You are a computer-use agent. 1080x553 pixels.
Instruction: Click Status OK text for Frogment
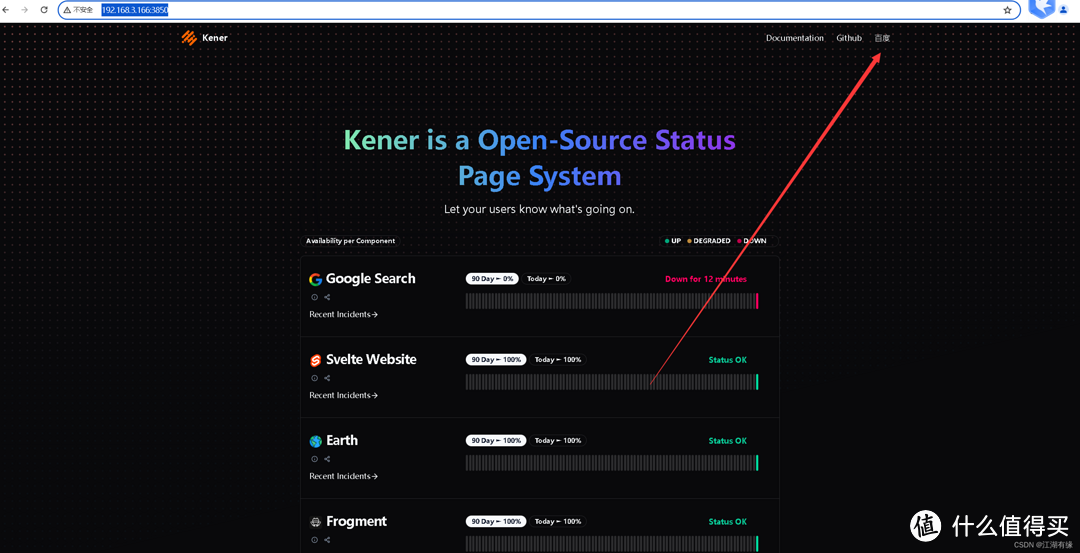click(727, 521)
